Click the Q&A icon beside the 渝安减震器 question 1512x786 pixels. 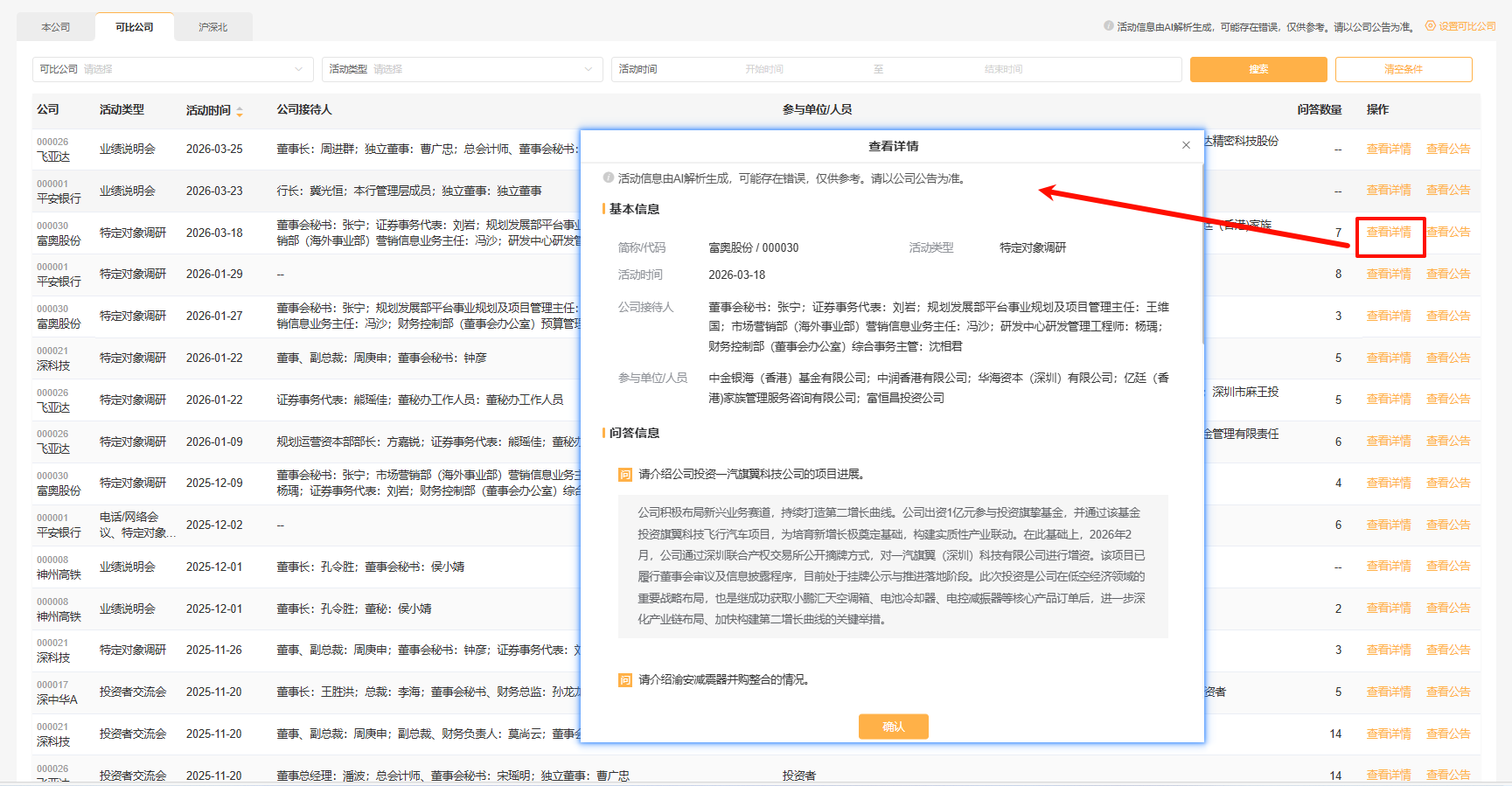625,680
